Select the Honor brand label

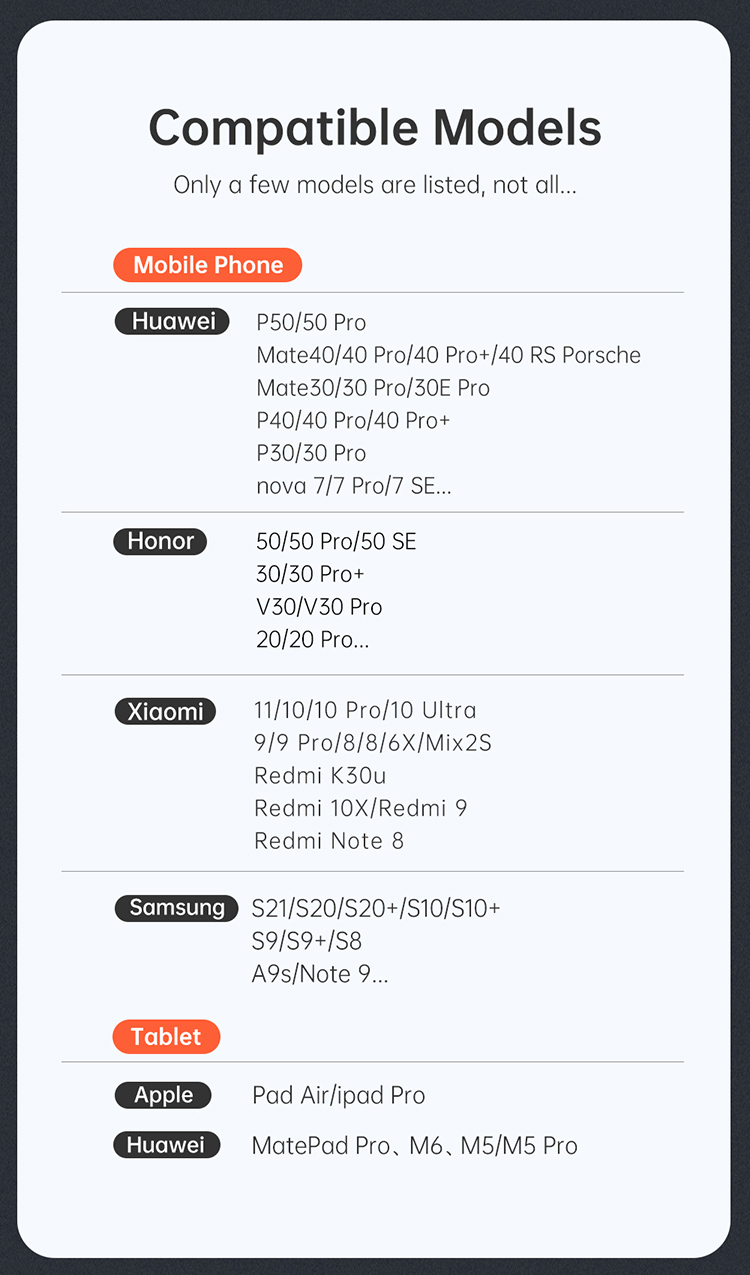[x=160, y=541]
